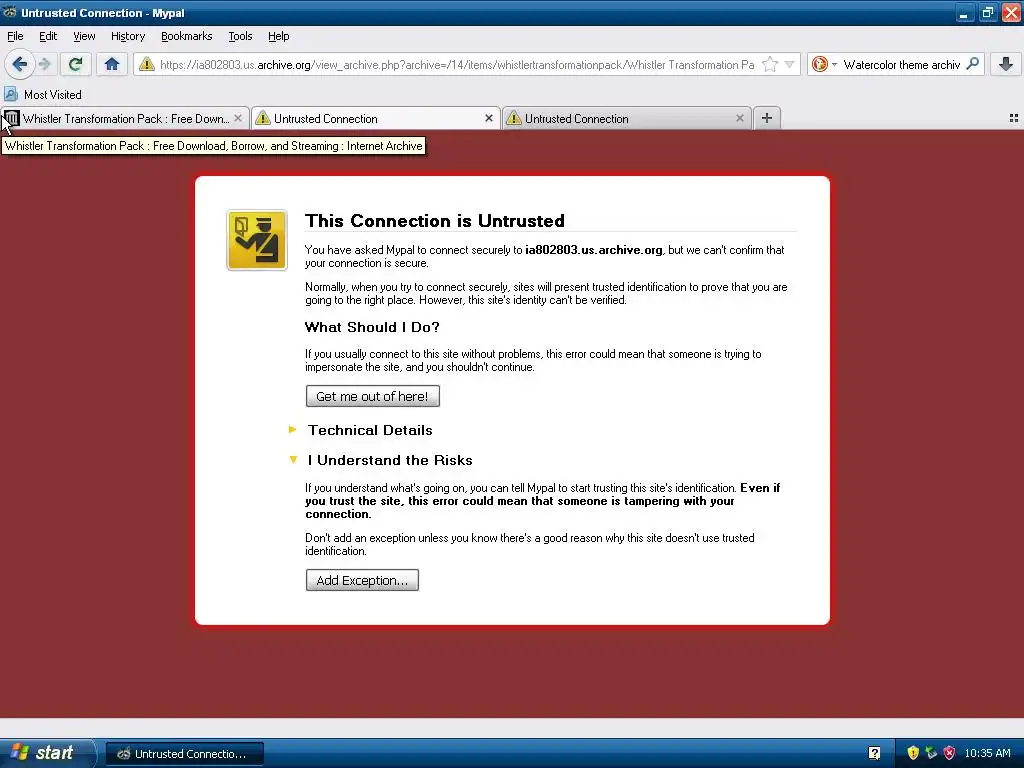Close the last Untrusted Connection tab
1024x768 pixels.
[739, 118]
